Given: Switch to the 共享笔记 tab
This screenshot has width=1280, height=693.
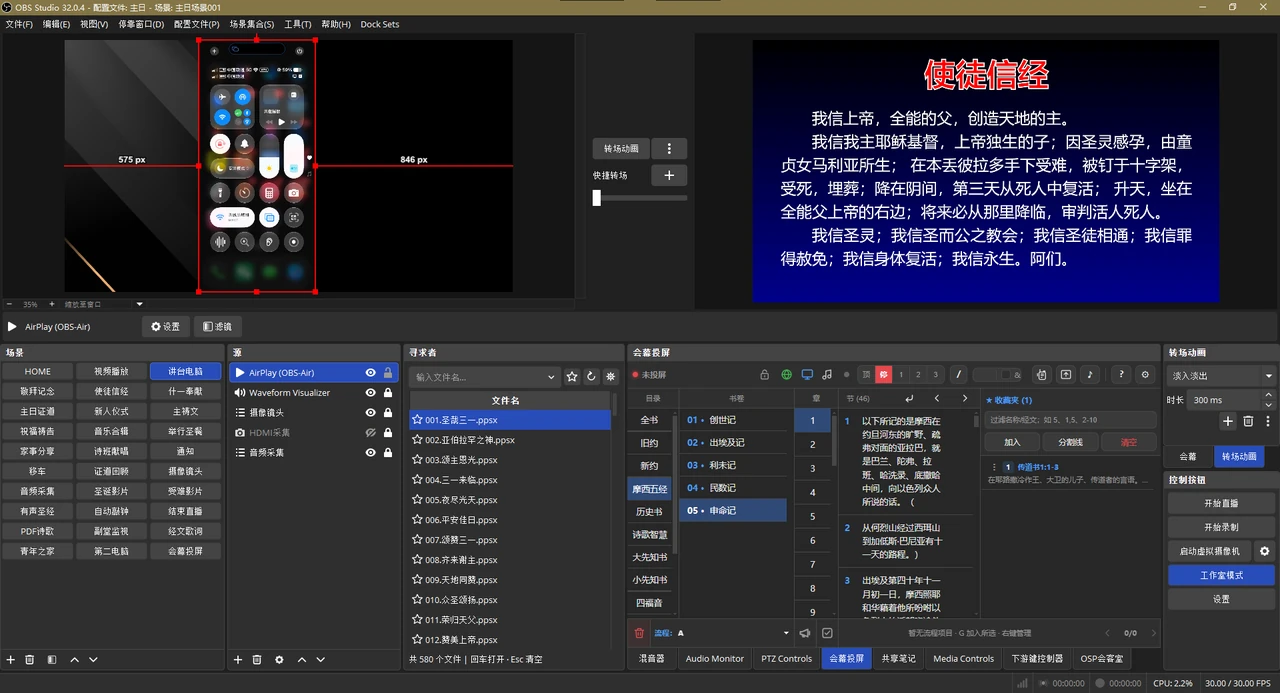Looking at the screenshot, I should tap(899, 659).
